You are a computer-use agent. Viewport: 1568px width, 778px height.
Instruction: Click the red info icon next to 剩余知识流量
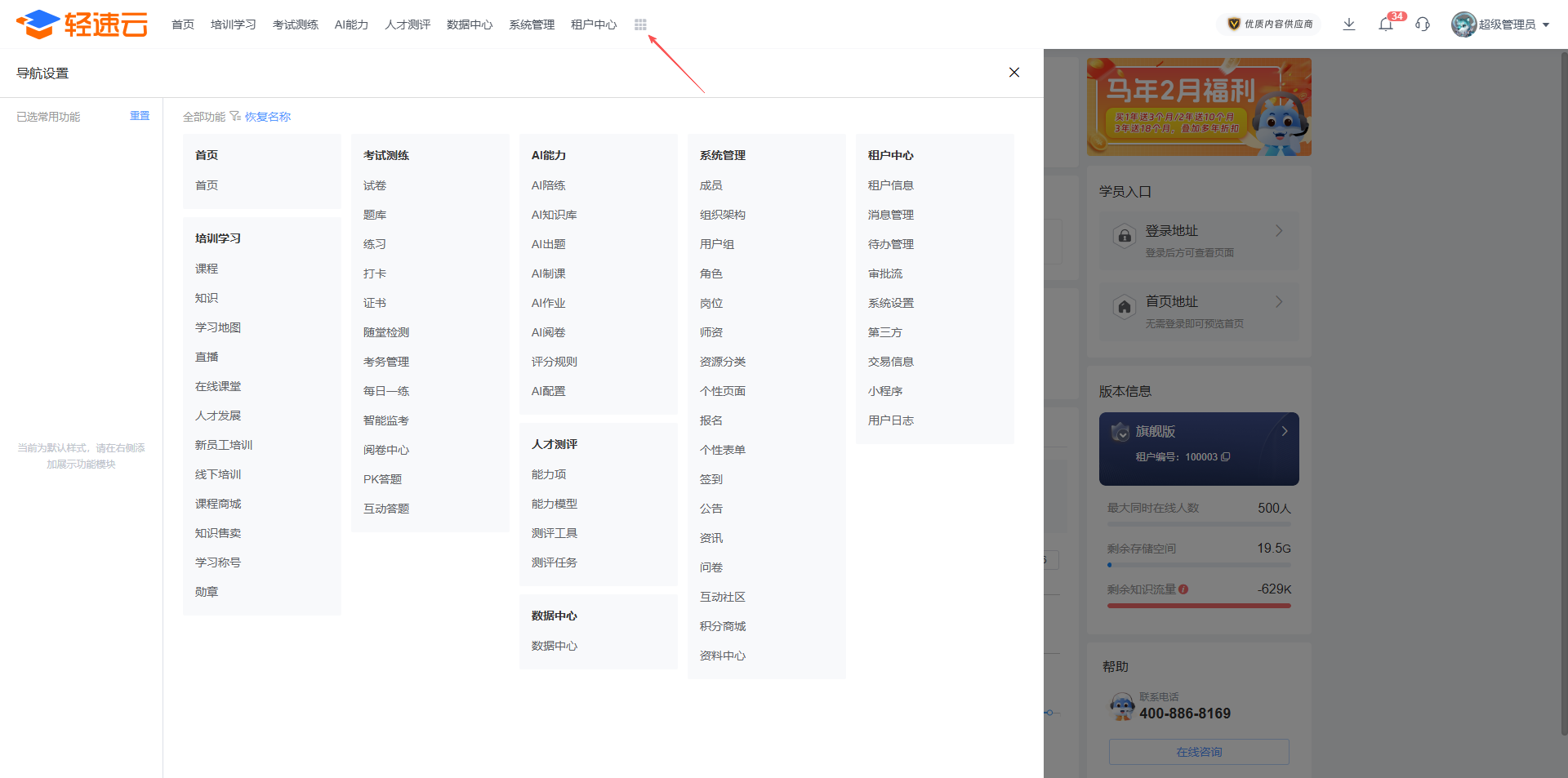[1183, 589]
